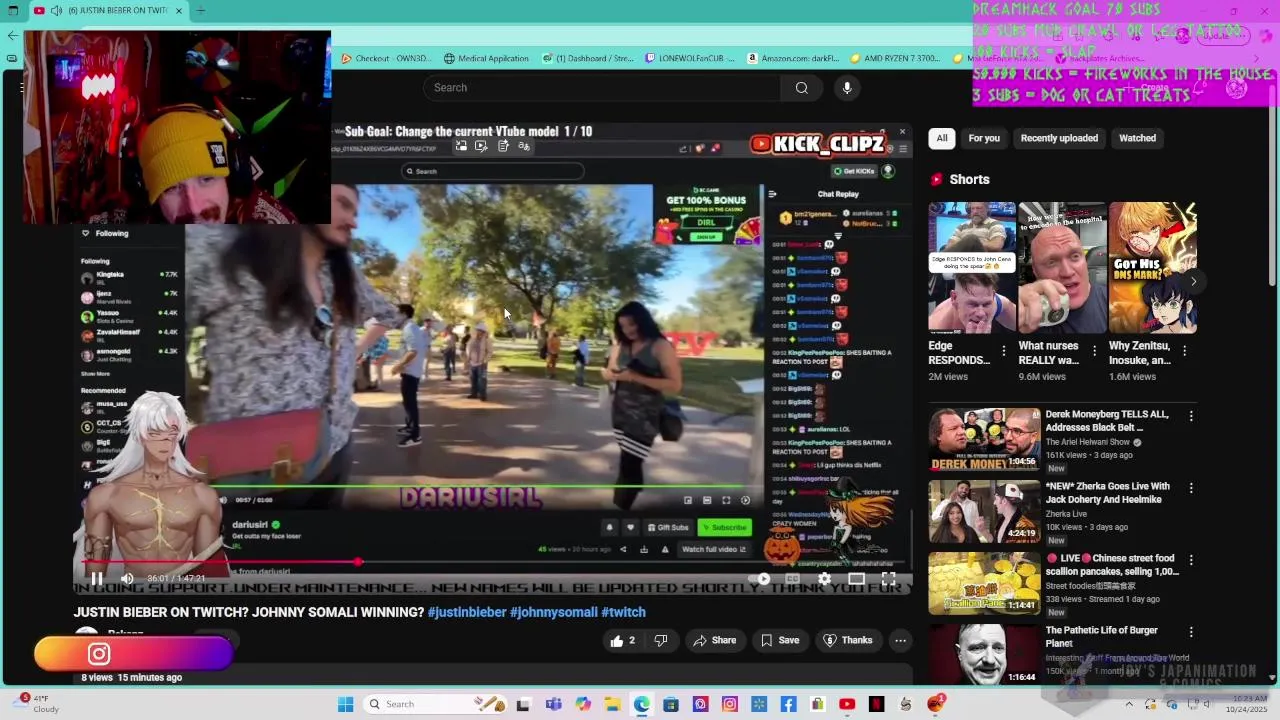The height and width of the screenshot is (720, 1280).
Task: Open Edge RESPONDS short thumbnail
Action: 972,267
